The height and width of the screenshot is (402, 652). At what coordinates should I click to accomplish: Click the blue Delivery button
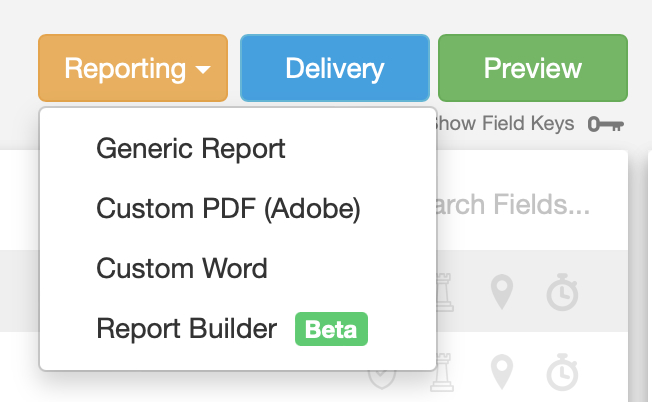pos(334,68)
